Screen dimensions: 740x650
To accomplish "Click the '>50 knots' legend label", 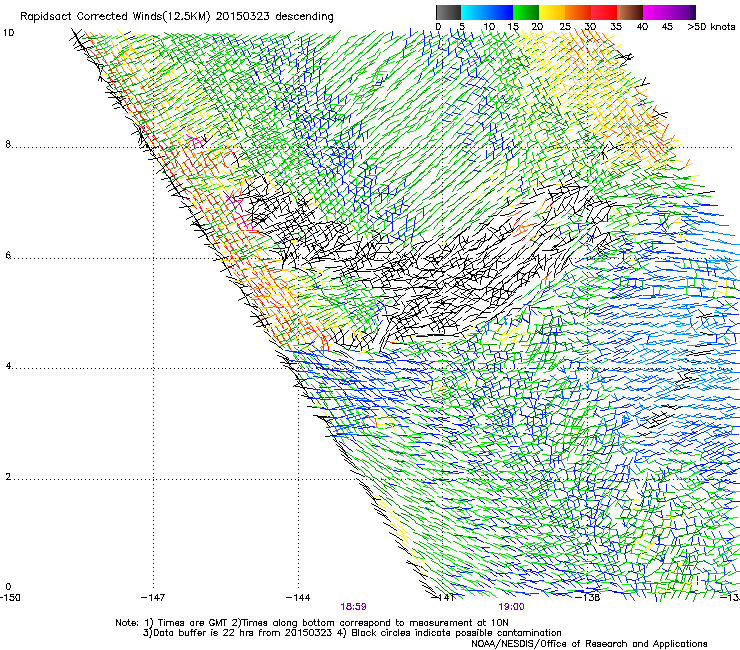I will 711,26.
